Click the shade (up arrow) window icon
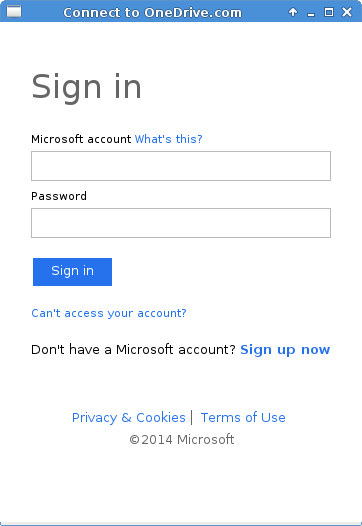Image resolution: width=362 pixels, height=526 pixels. [293, 12]
